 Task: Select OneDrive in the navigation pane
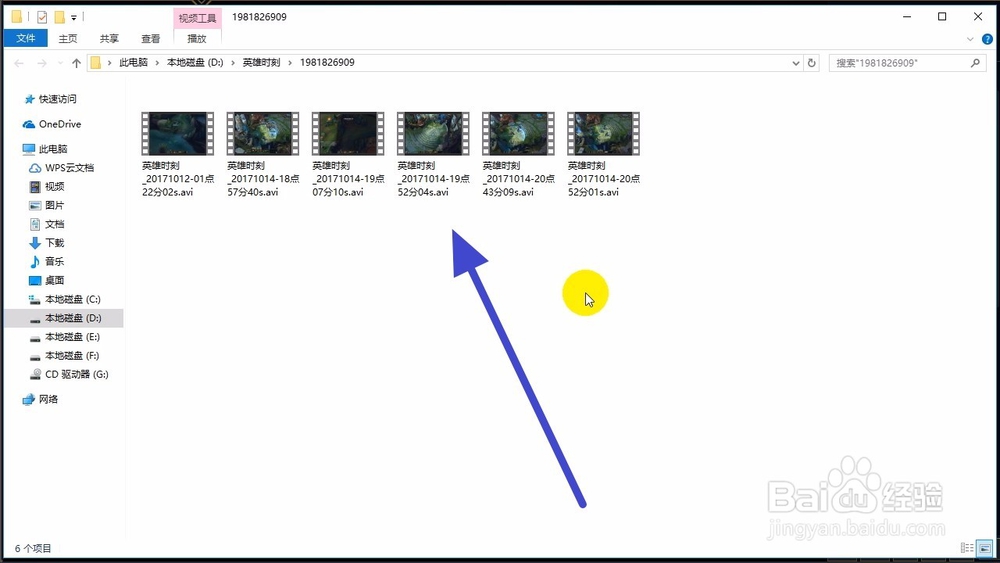tap(52, 124)
